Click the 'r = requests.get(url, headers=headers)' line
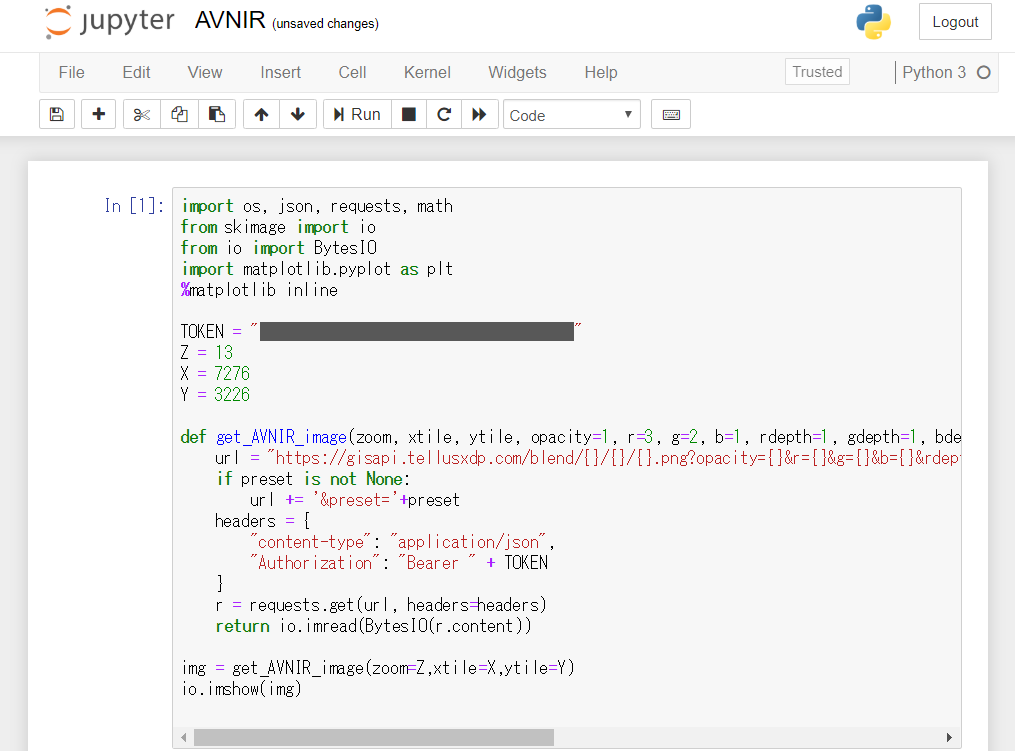The height and width of the screenshot is (751, 1015). 381,605
